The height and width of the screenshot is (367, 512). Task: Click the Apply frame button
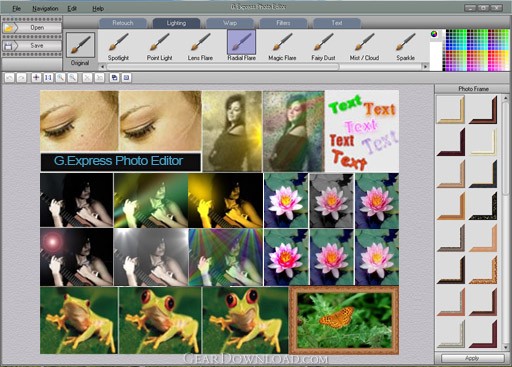click(472, 358)
